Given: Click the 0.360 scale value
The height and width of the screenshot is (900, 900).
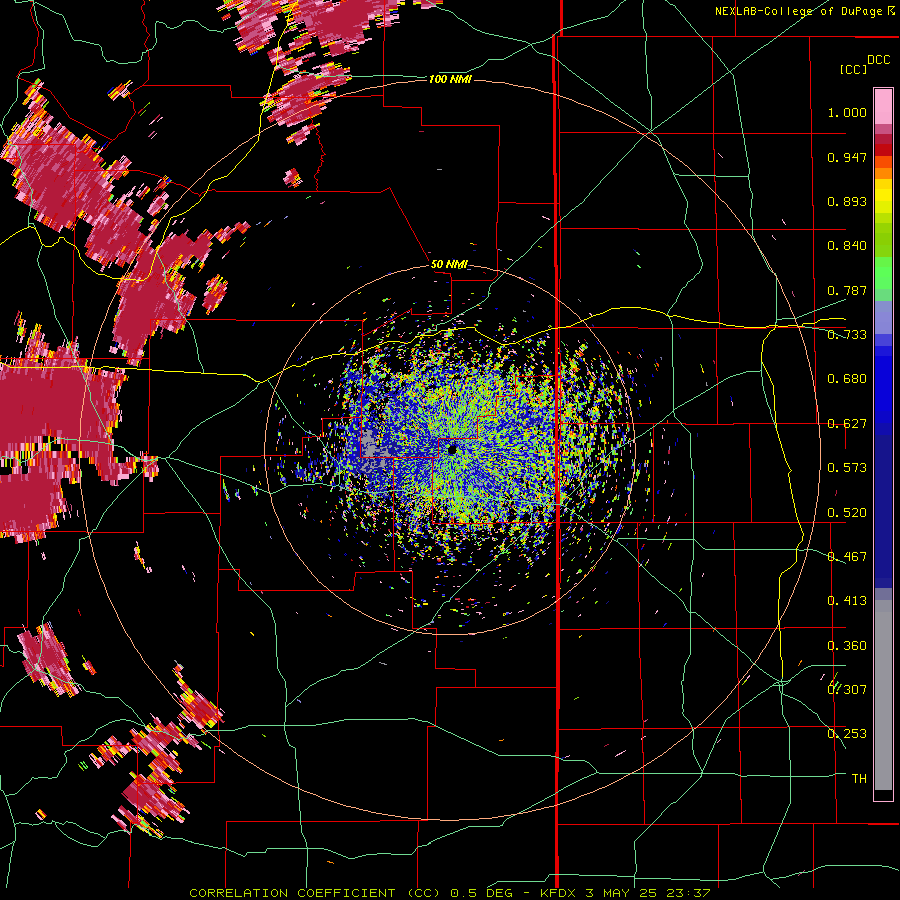Looking at the screenshot, I should click(x=847, y=646).
